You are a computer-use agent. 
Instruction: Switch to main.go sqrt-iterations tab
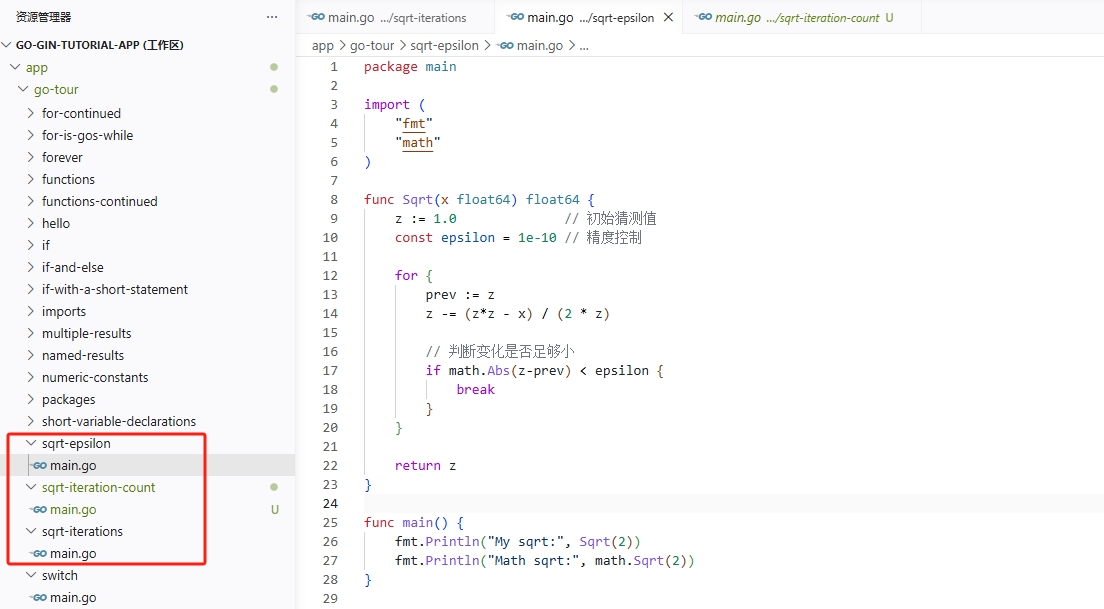396,18
